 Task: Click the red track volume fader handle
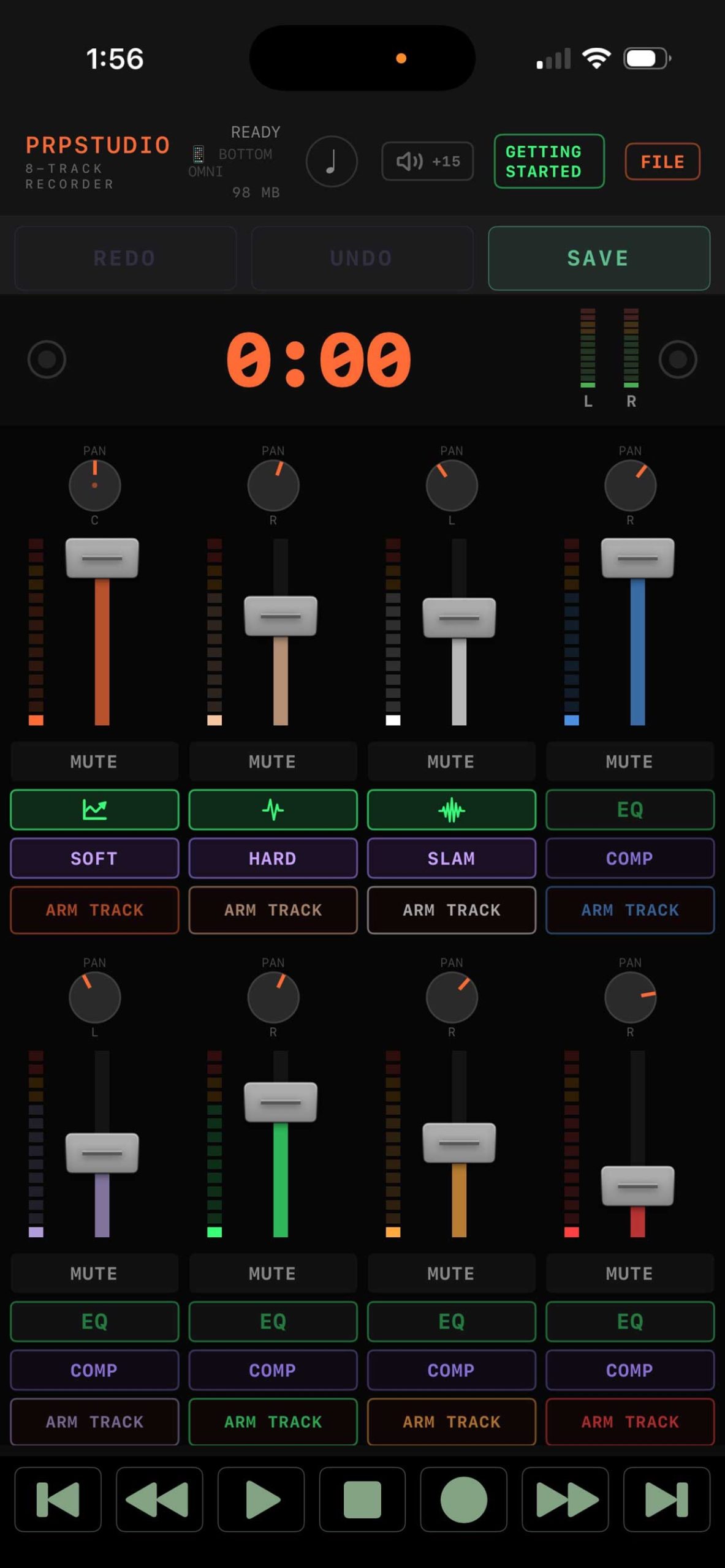pos(637,1186)
